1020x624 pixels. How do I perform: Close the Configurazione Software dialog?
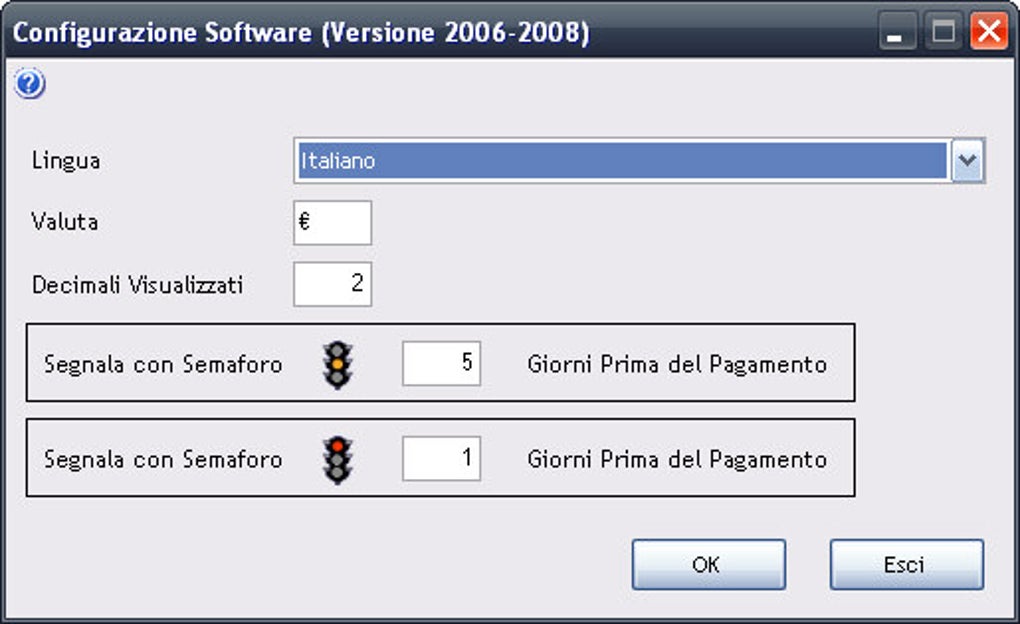tap(988, 33)
